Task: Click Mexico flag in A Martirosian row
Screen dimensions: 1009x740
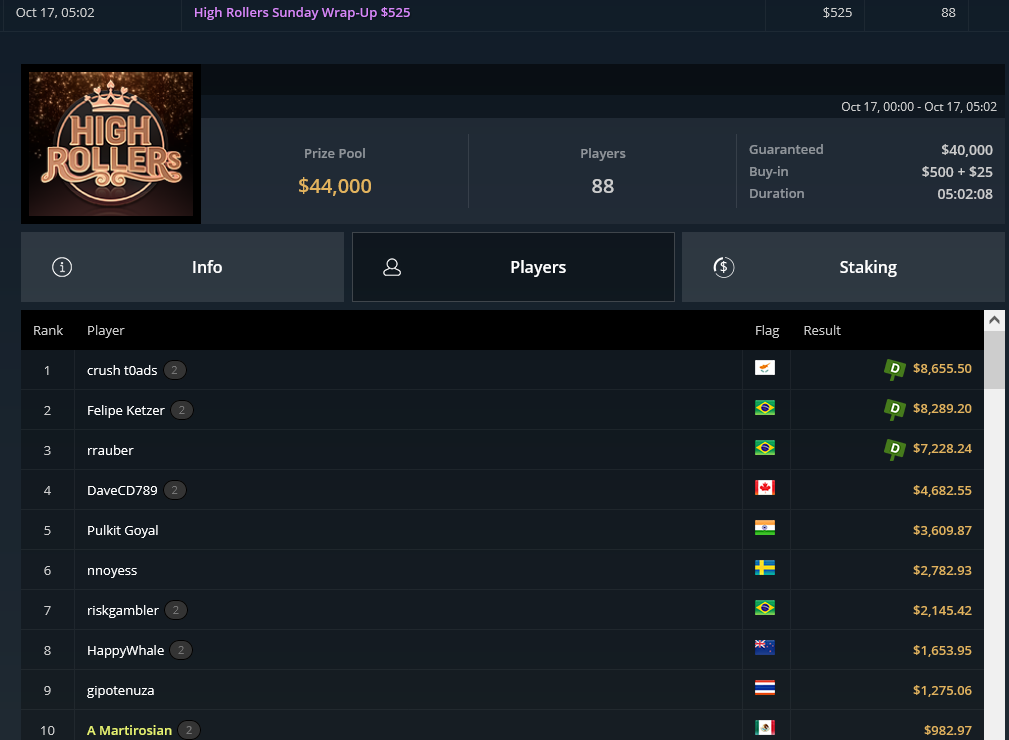Action: point(764,727)
